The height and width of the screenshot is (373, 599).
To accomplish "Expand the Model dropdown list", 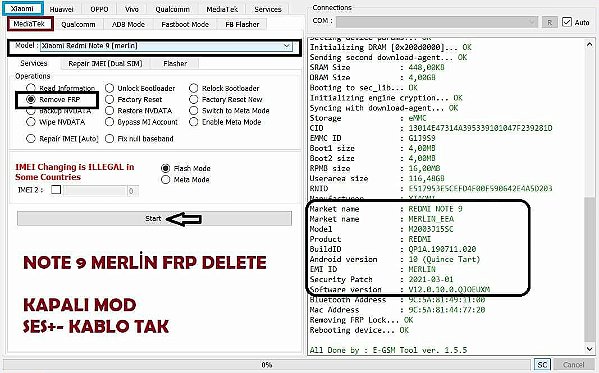I will (x=287, y=46).
